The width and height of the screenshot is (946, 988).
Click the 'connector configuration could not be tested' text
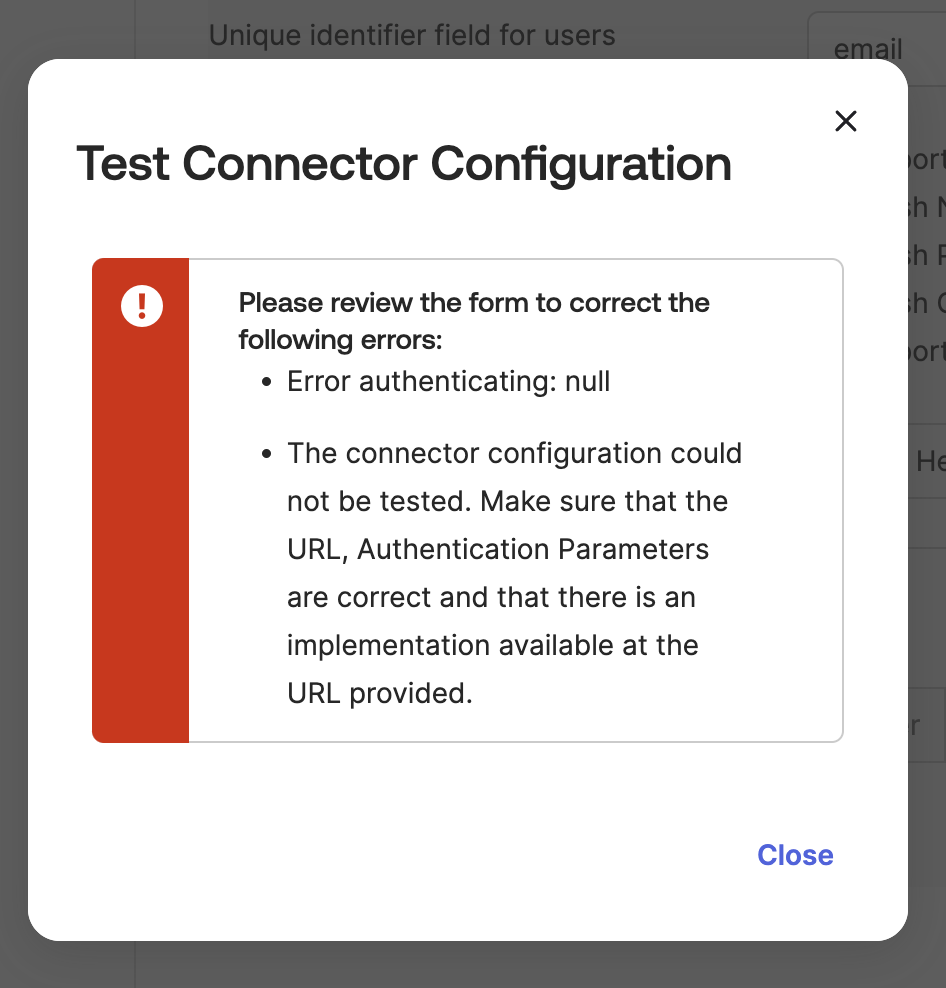tap(514, 453)
